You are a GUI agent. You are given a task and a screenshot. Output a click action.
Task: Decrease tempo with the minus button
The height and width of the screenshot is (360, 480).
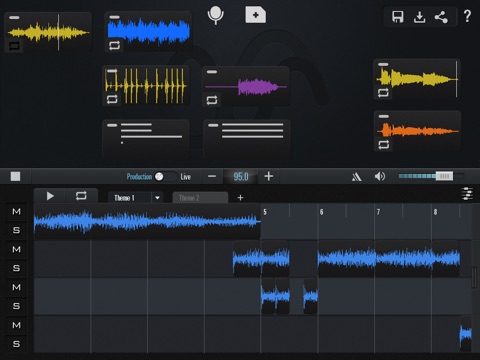(x=212, y=176)
